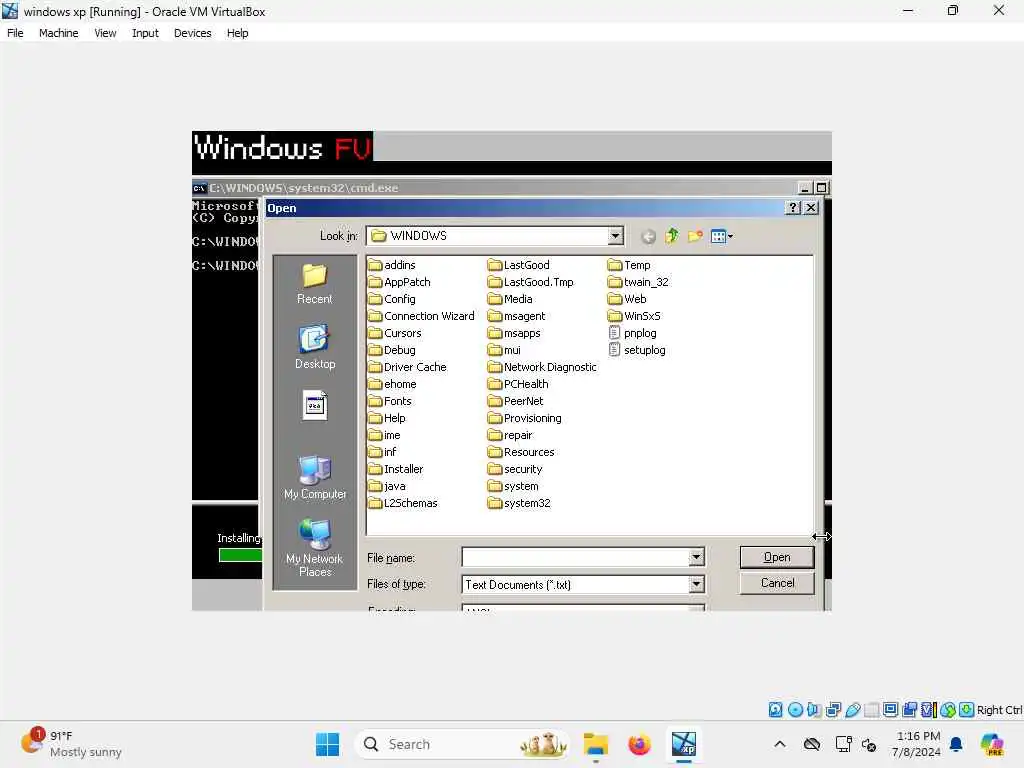Select the Connection Wizard folder
The height and width of the screenshot is (768, 1024).
pos(421,316)
